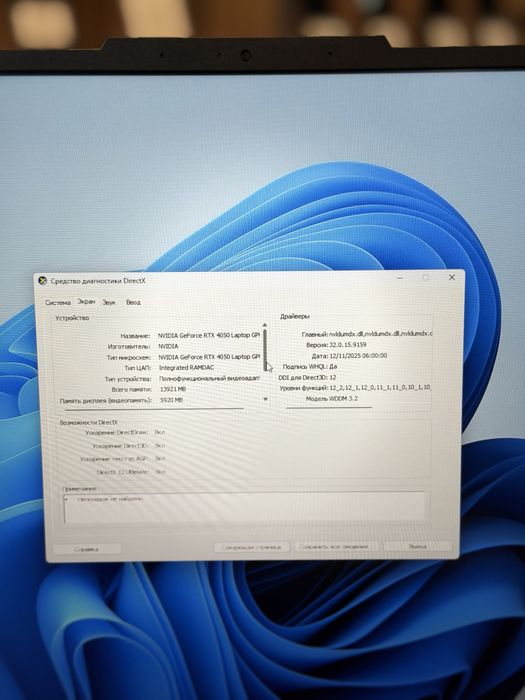Click the grayed maximize window button
This screenshot has height=700, width=525.
coord(425,278)
